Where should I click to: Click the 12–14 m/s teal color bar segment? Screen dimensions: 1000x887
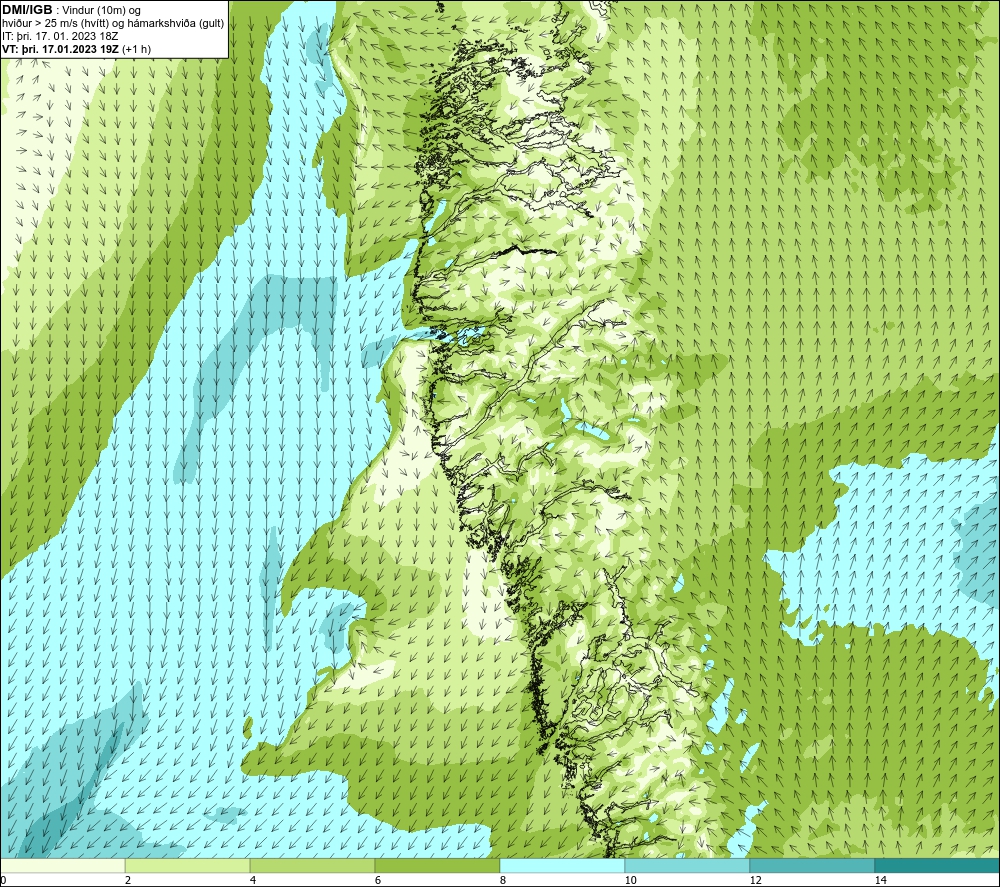click(812, 865)
